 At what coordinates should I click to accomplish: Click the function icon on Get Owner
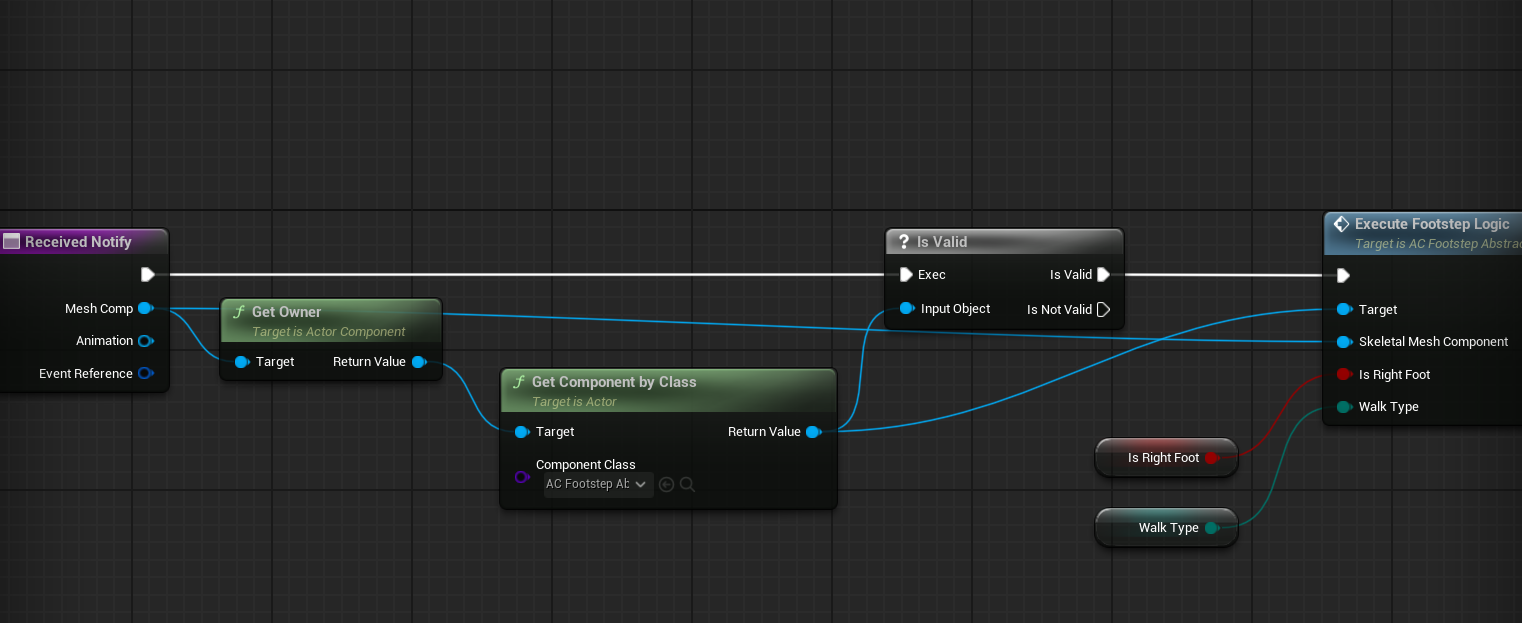(x=238, y=312)
